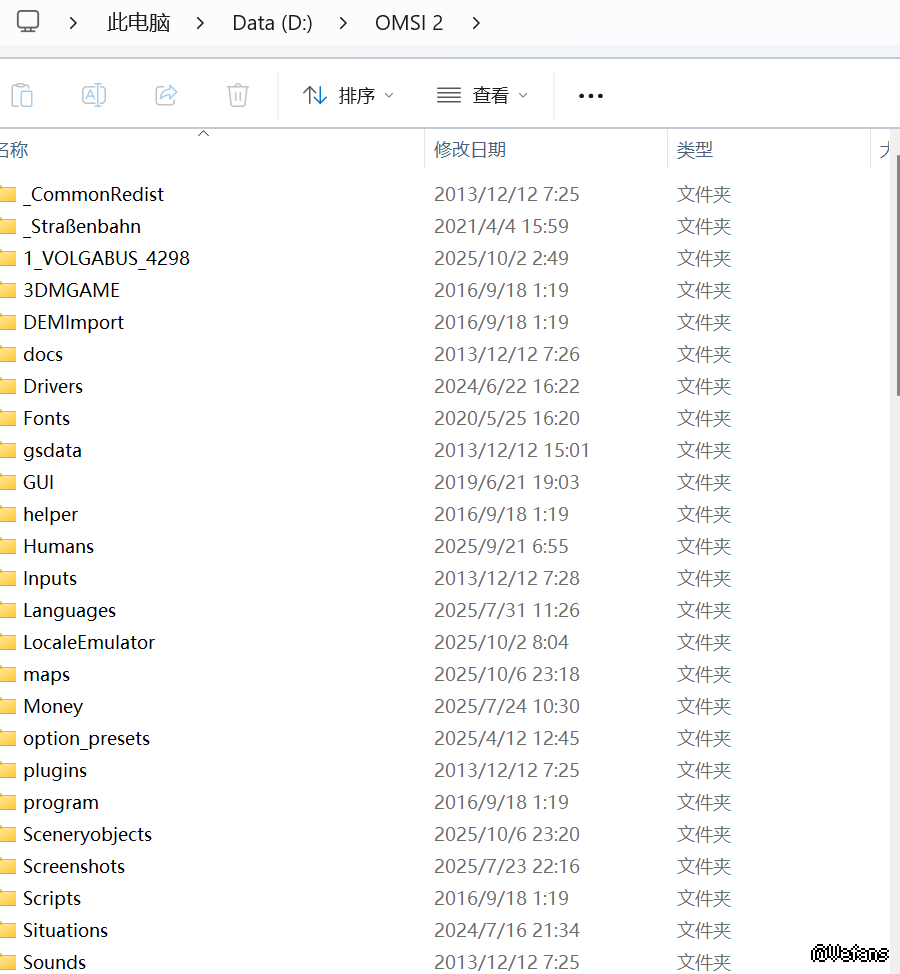Sort by 类型 column header
The height and width of the screenshot is (974, 900).
pyautogui.click(x=695, y=150)
